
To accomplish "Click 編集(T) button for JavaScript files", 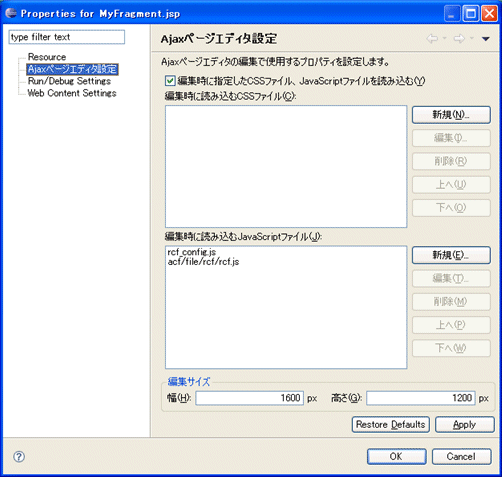I will tap(451, 278).
